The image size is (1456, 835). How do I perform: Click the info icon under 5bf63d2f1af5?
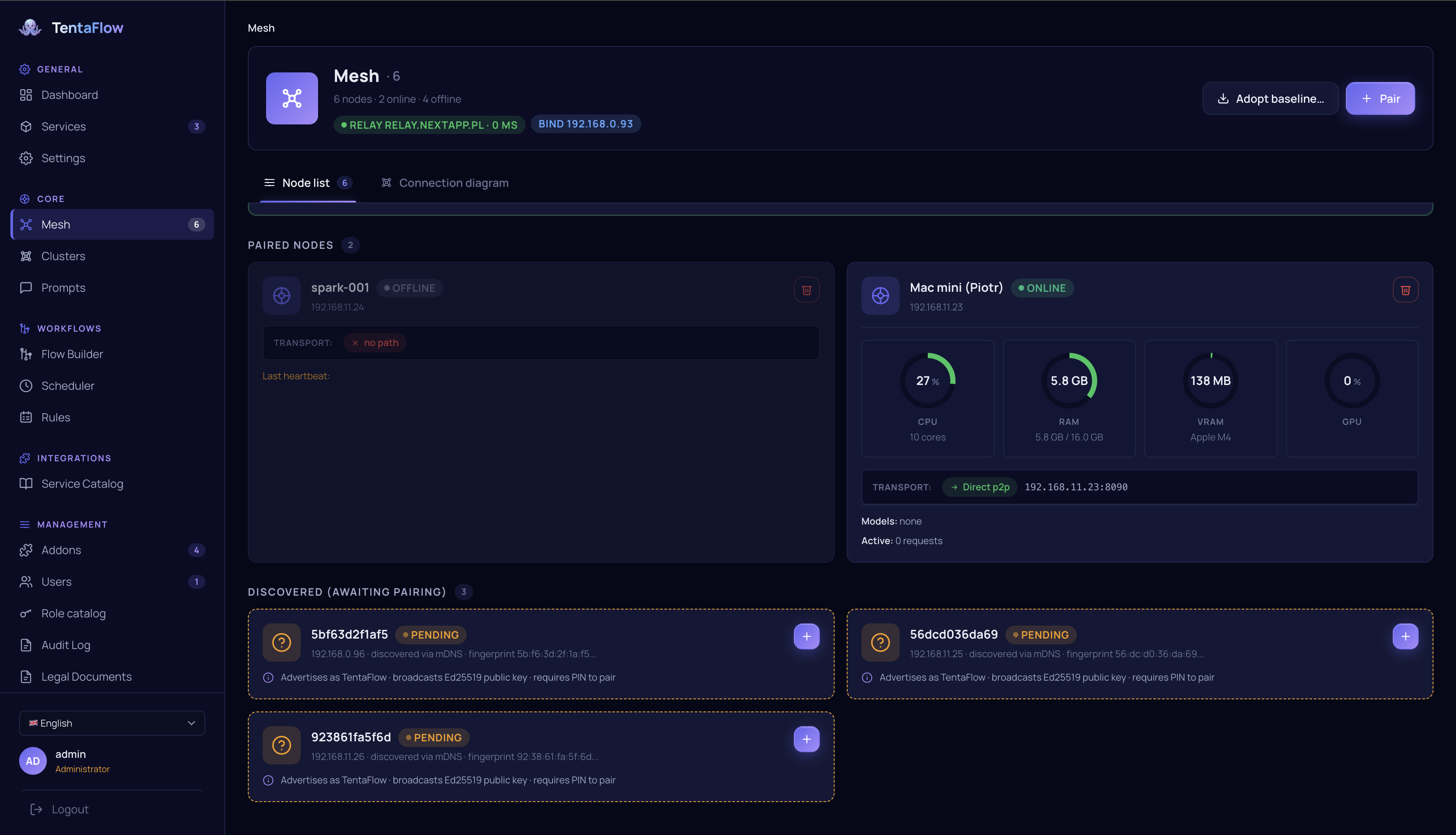[x=268, y=677]
